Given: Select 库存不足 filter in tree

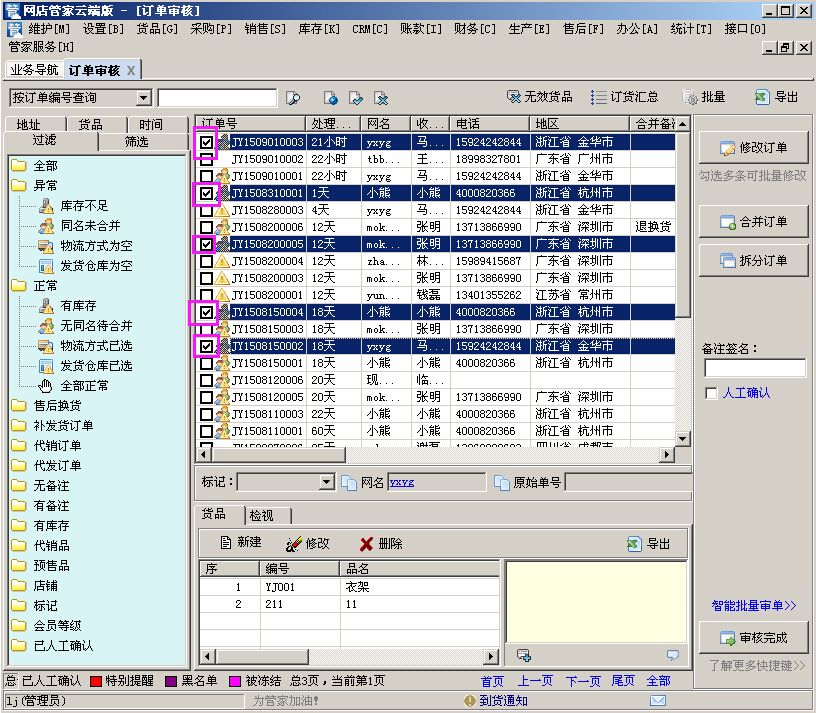Looking at the screenshot, I should point(84,206).
